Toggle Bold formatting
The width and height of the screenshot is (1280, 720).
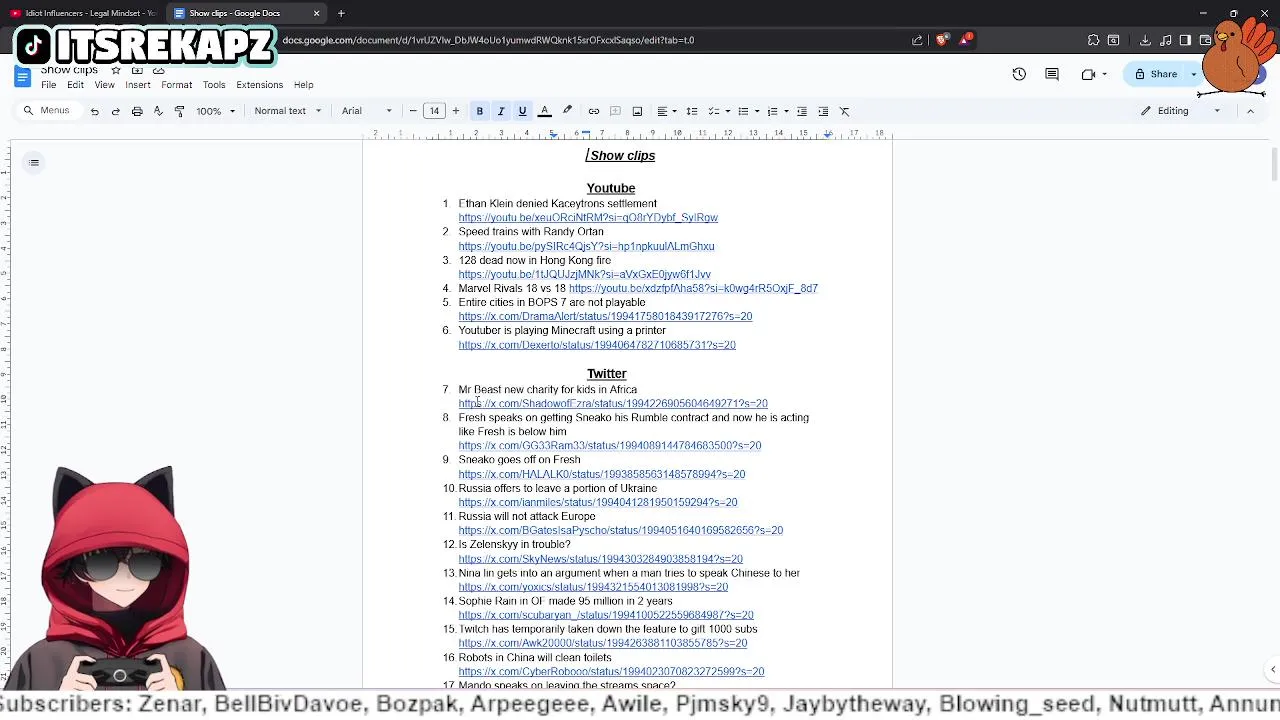[x=479, y=111]
